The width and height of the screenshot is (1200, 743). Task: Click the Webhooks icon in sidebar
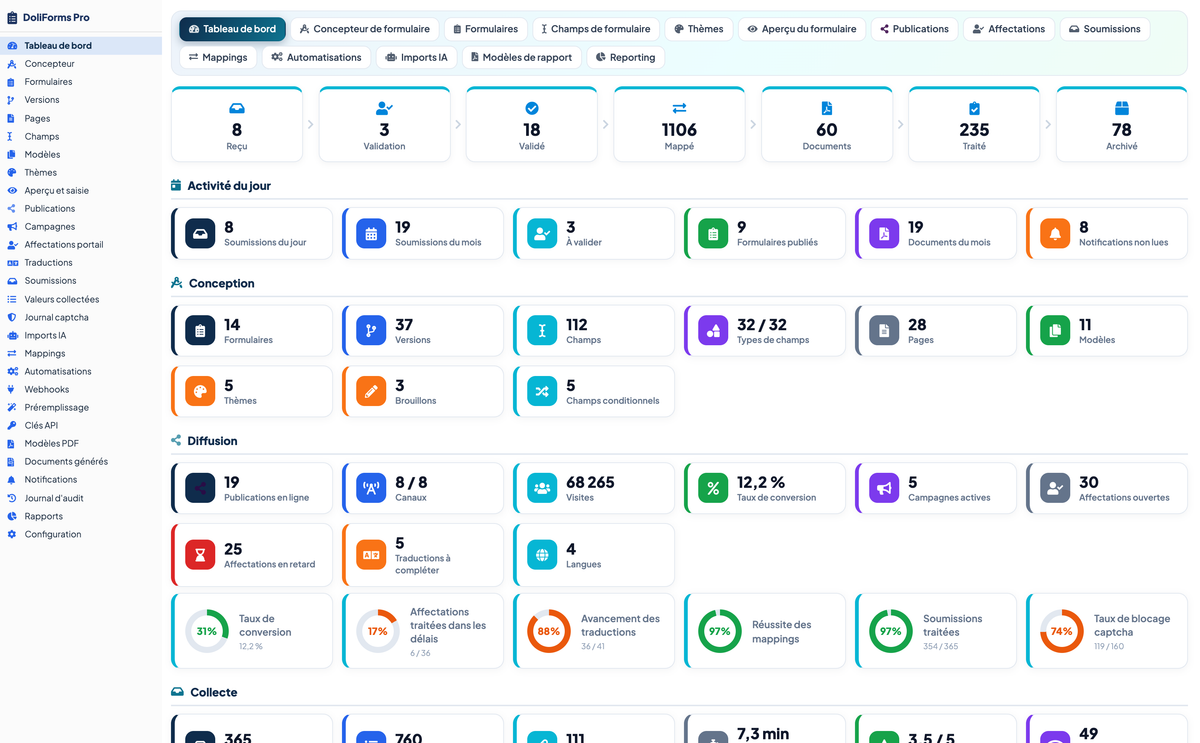12,389
